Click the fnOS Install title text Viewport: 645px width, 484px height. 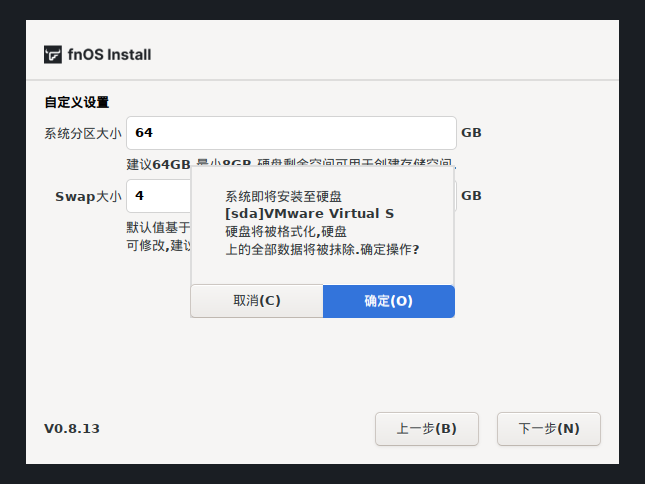(x=110, y=55)
